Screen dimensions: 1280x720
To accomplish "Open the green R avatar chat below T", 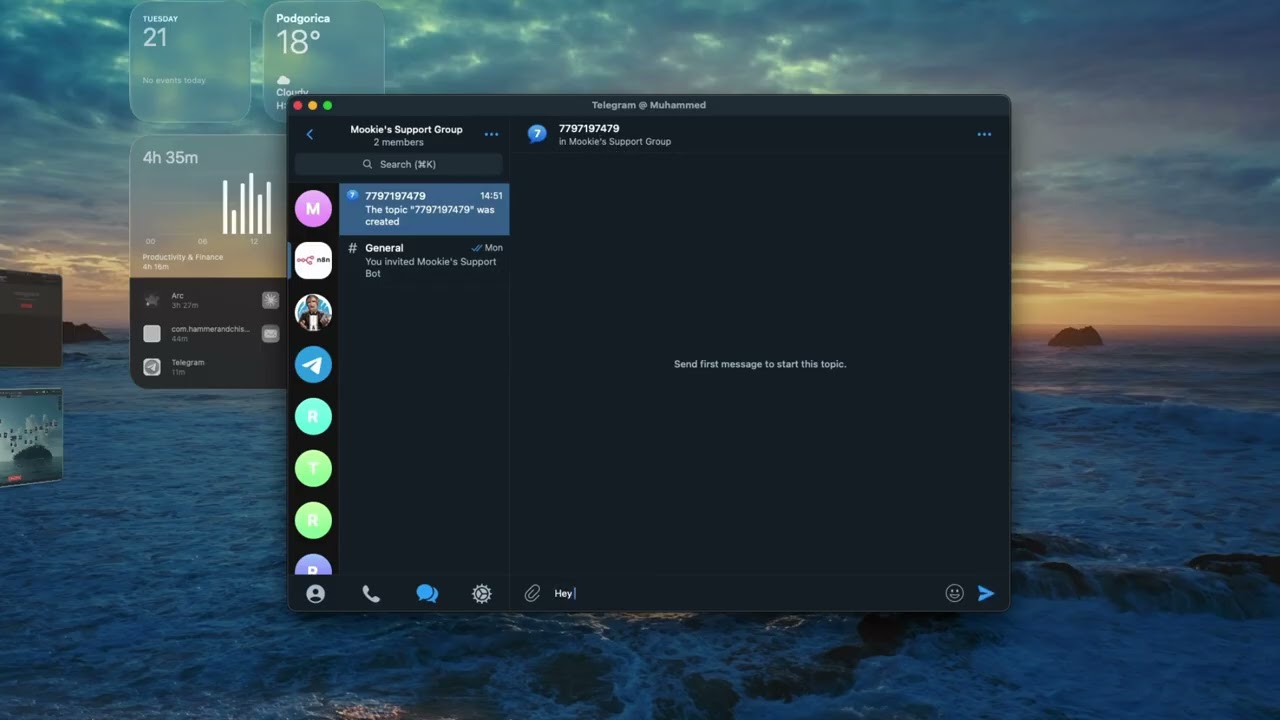I will [x=313, y=520].
